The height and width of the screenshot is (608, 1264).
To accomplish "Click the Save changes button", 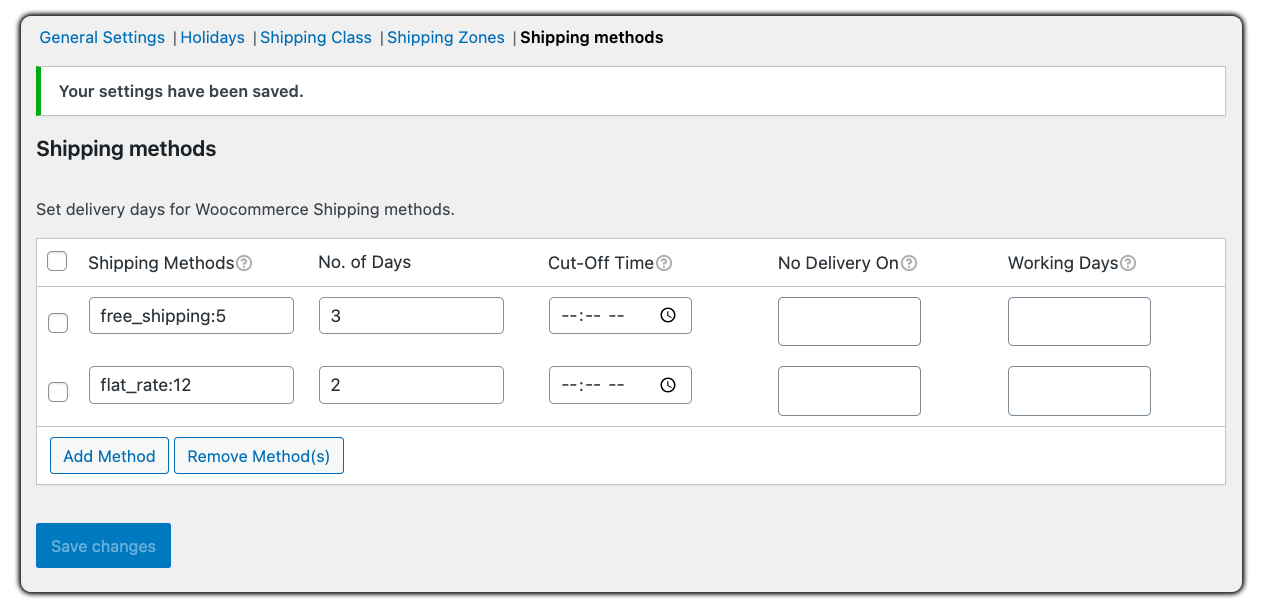I will (x=103, y=546).
